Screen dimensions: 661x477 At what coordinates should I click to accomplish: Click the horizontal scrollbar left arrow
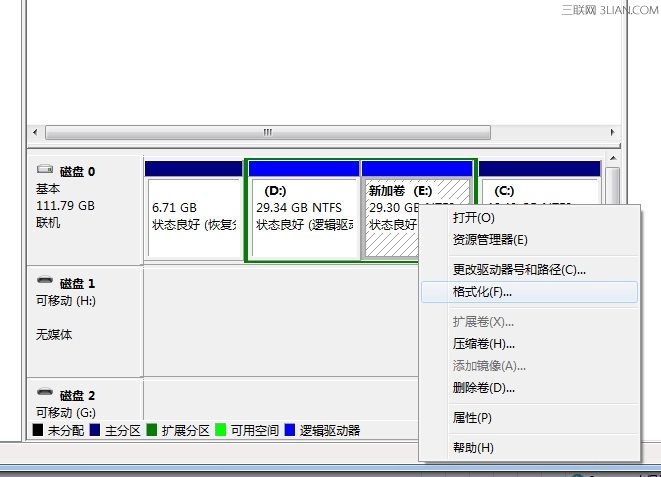point(37,132)
